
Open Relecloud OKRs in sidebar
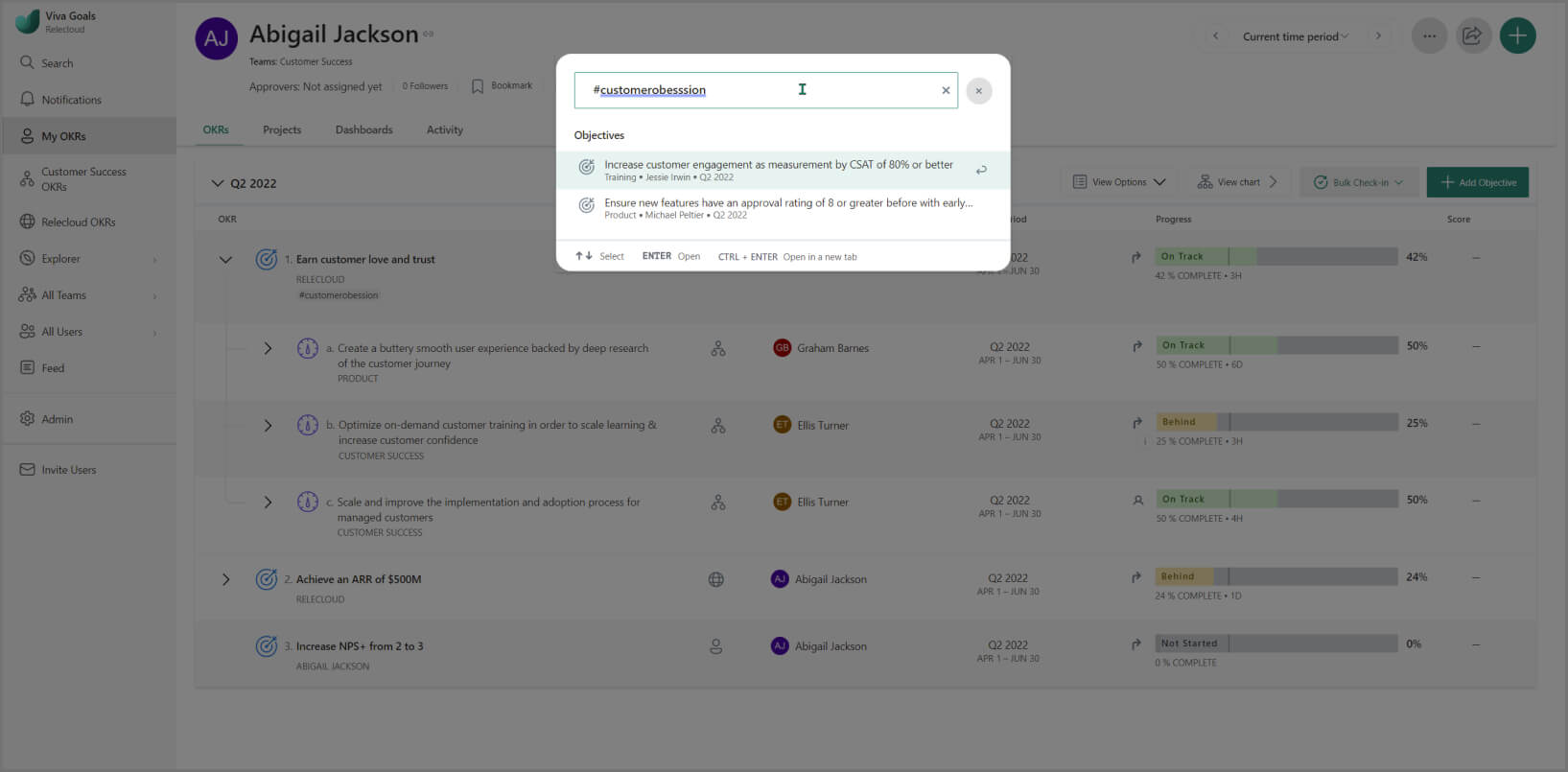(x=67, y=222)
